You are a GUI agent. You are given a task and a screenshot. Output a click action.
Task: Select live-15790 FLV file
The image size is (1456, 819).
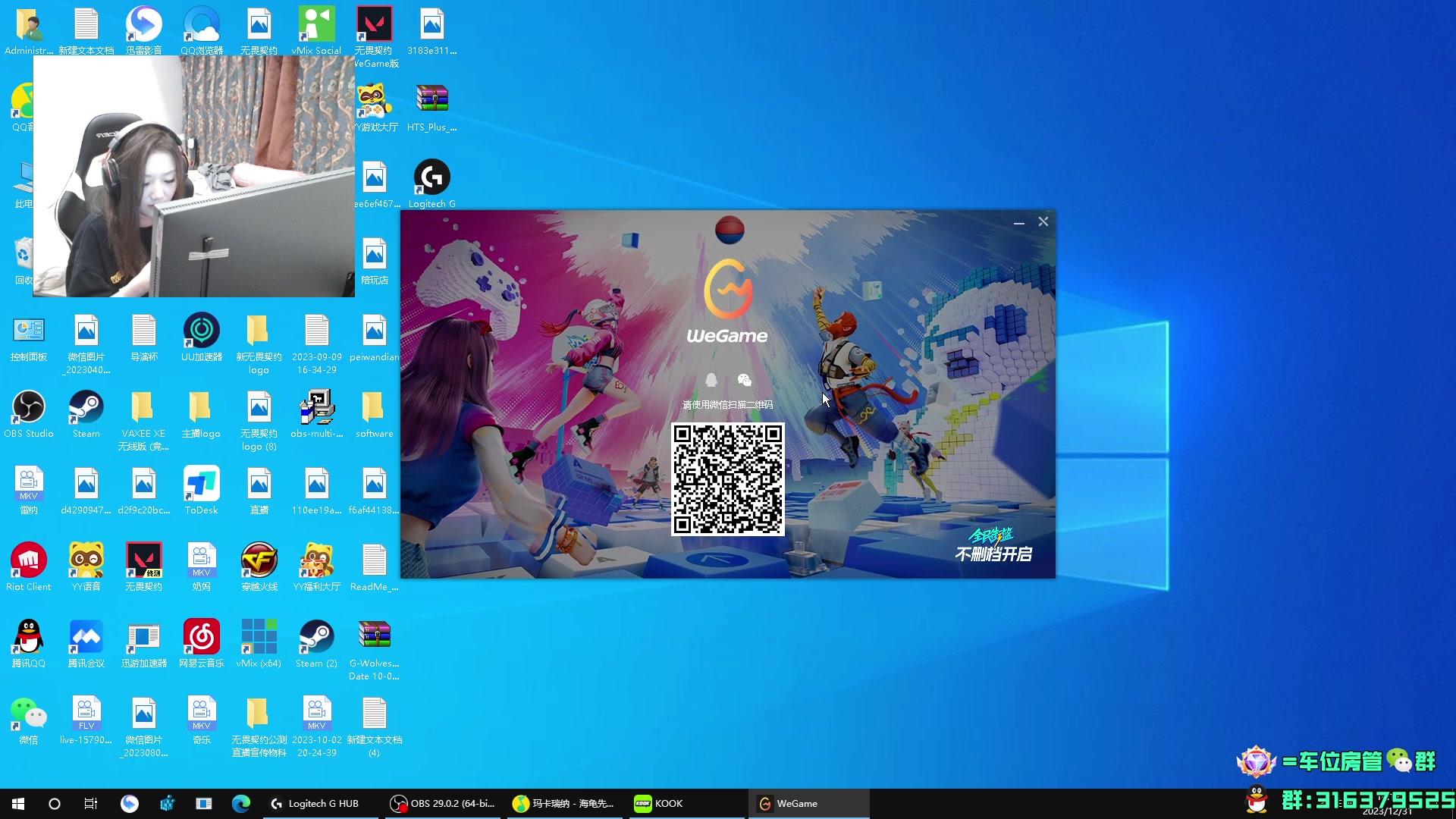86,720
